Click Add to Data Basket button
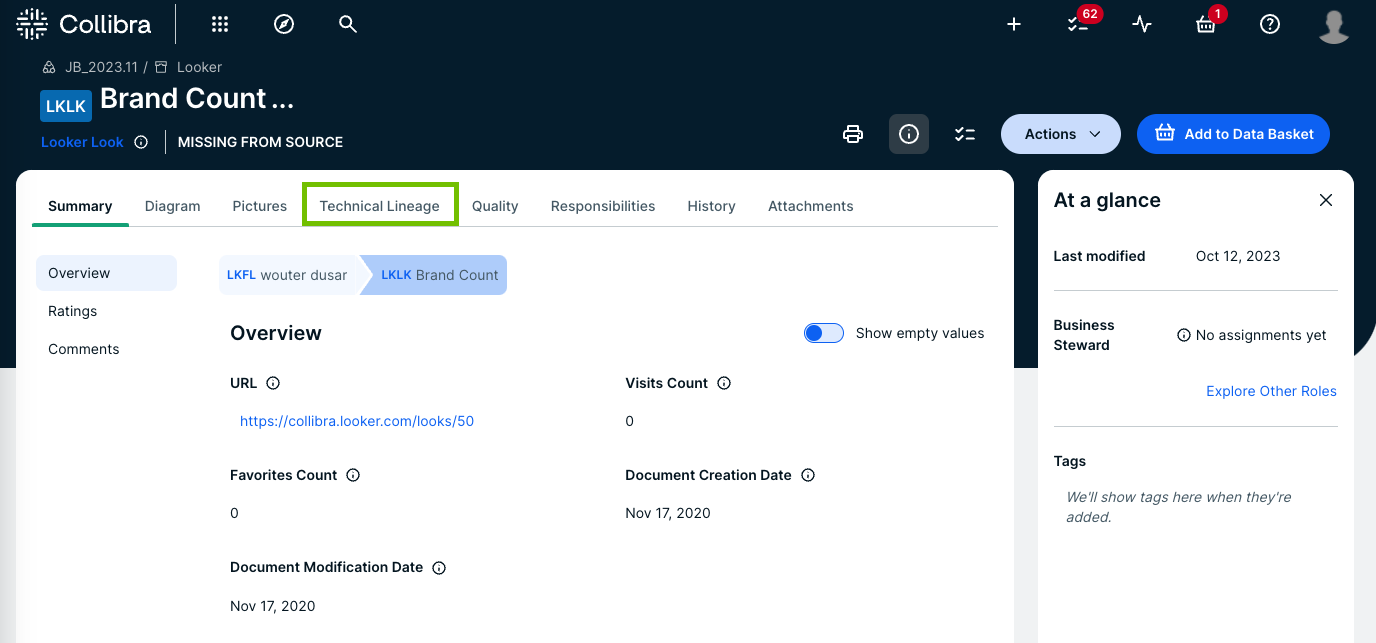Viewport: 1376px width, 643px height. coord(1233,134)
